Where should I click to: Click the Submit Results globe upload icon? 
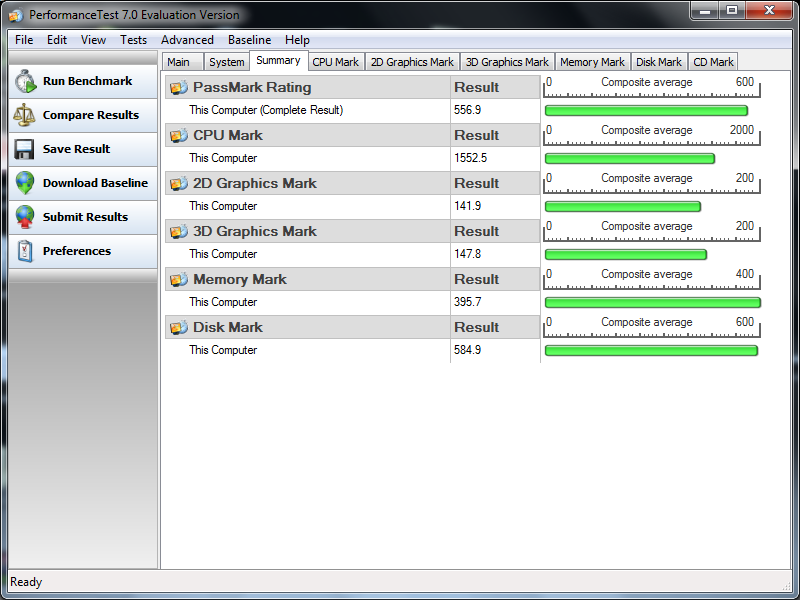point(24,217)
